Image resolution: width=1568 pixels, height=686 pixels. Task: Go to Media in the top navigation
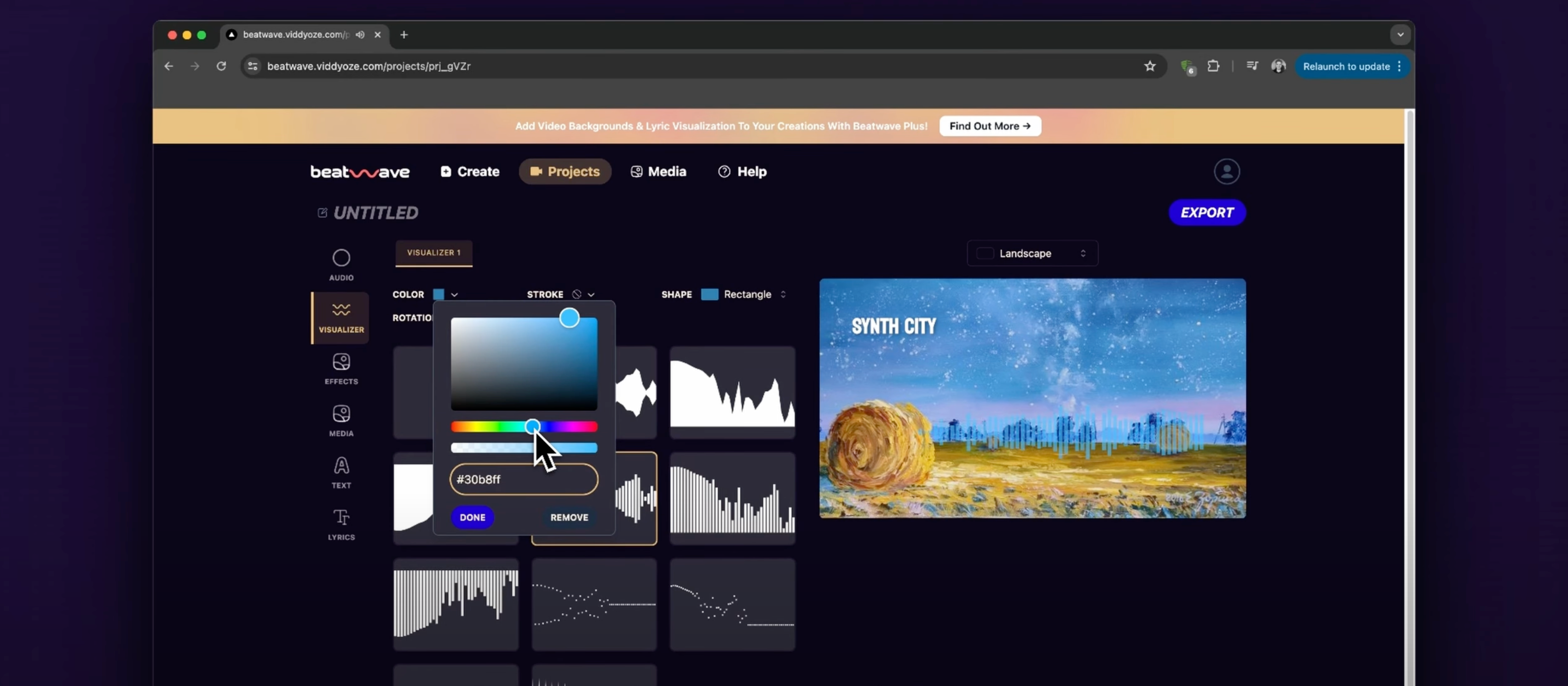pos(658,172)
